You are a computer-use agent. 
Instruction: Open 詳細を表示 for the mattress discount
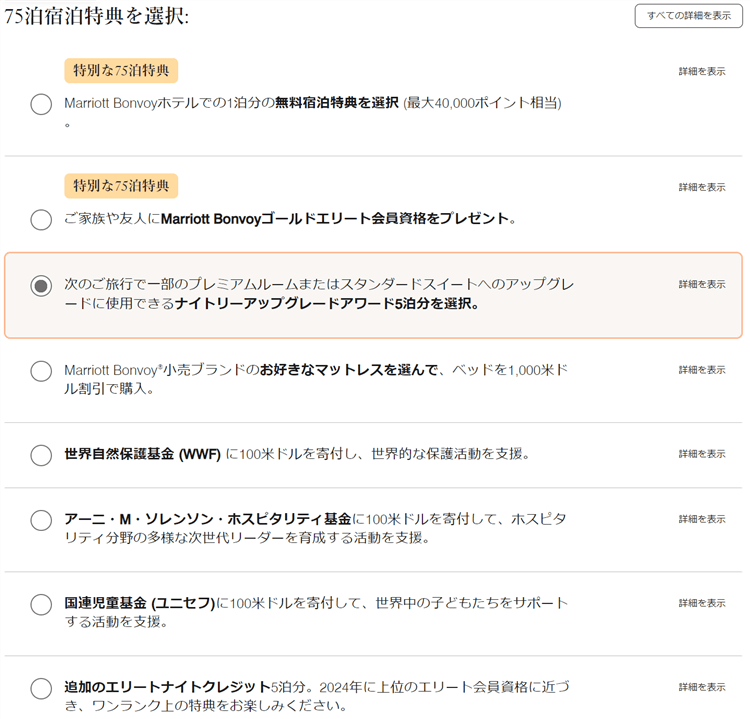coord(701,369)
